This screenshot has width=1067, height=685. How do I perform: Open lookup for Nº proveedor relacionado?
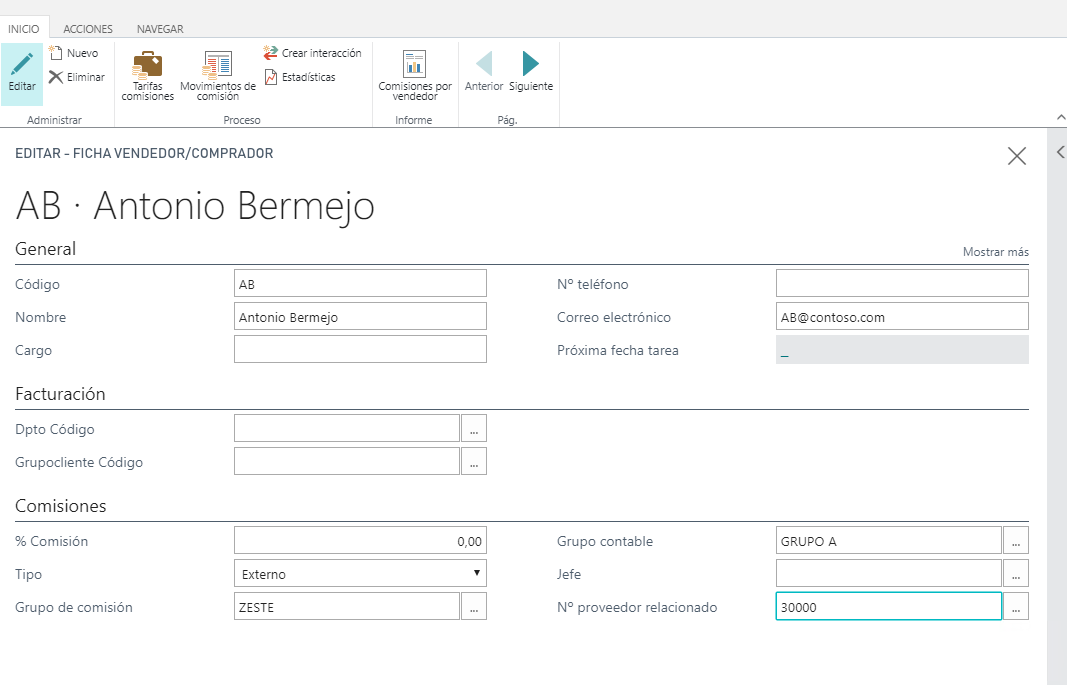pyautogui.click(x=1015, y=606)
